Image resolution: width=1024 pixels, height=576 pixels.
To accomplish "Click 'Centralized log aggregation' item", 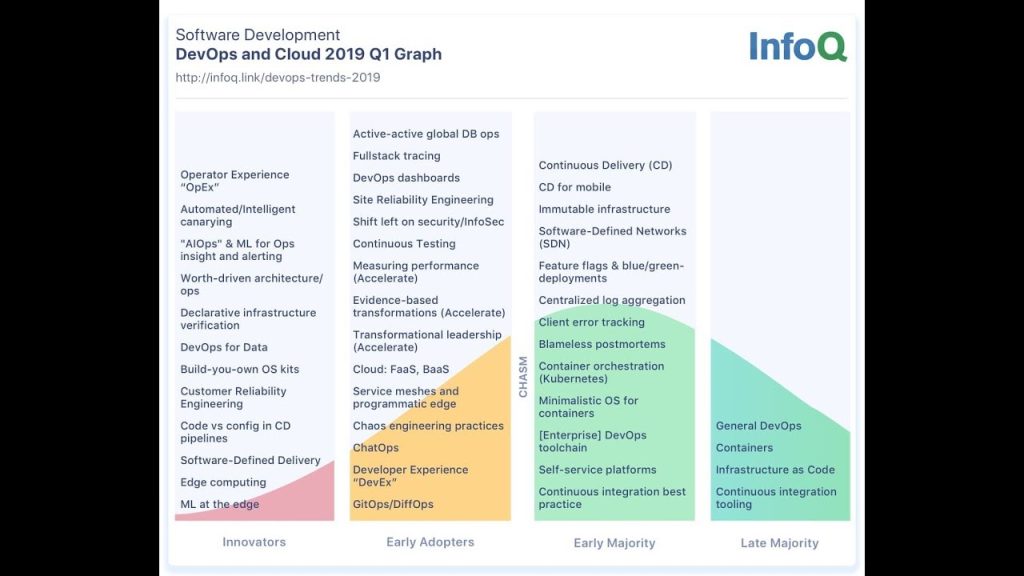I will pyautogui.click(x=612, y=300).
